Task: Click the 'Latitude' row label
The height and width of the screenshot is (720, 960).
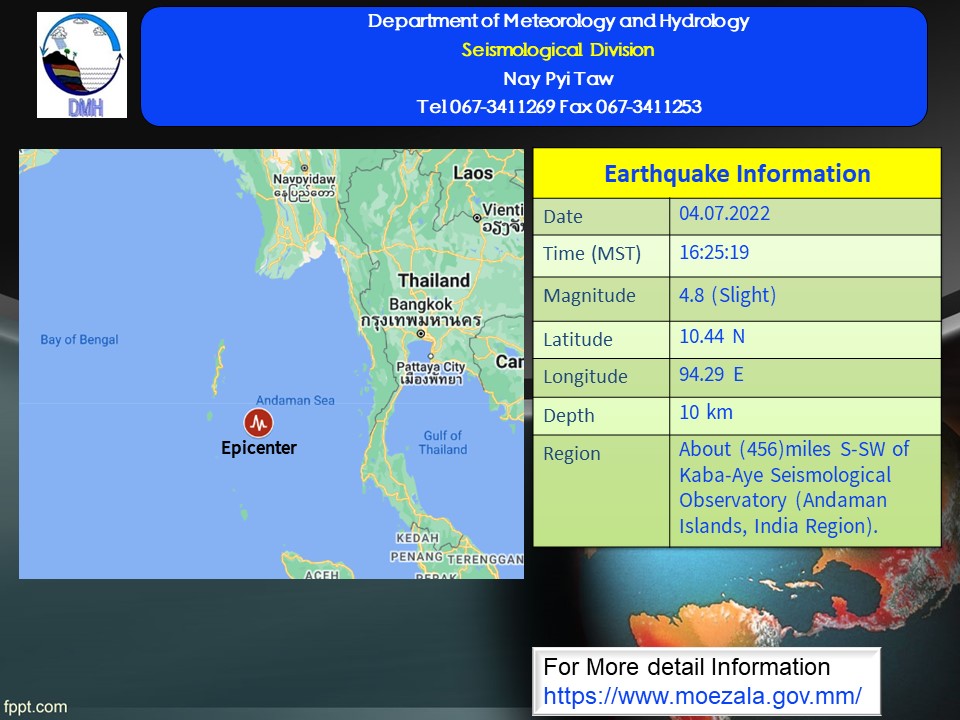Action: [578, 339]
